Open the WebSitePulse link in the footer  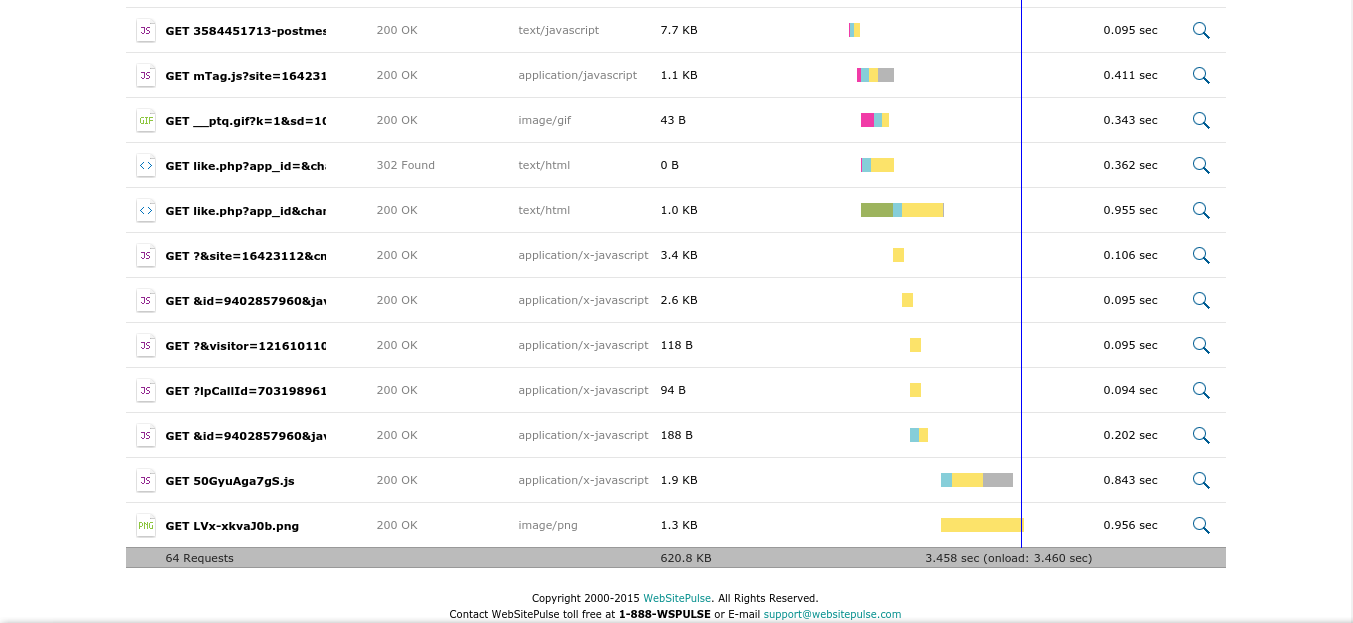[x=677, y=598]
